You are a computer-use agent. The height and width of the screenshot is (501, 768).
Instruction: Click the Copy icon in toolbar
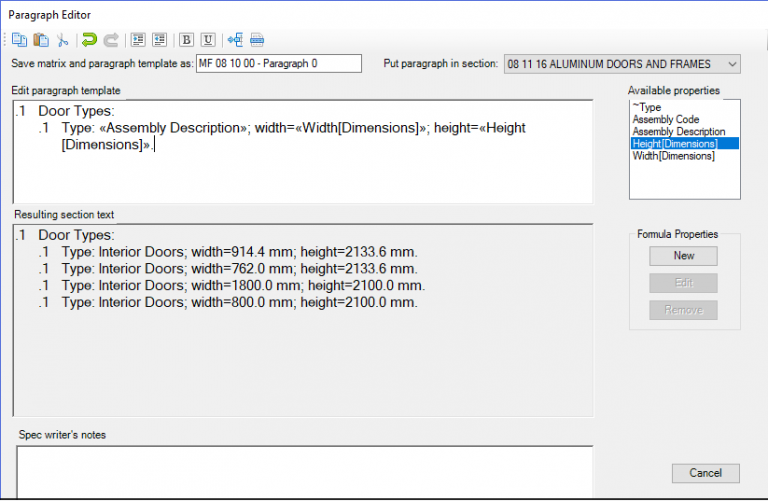coord(19,40)
